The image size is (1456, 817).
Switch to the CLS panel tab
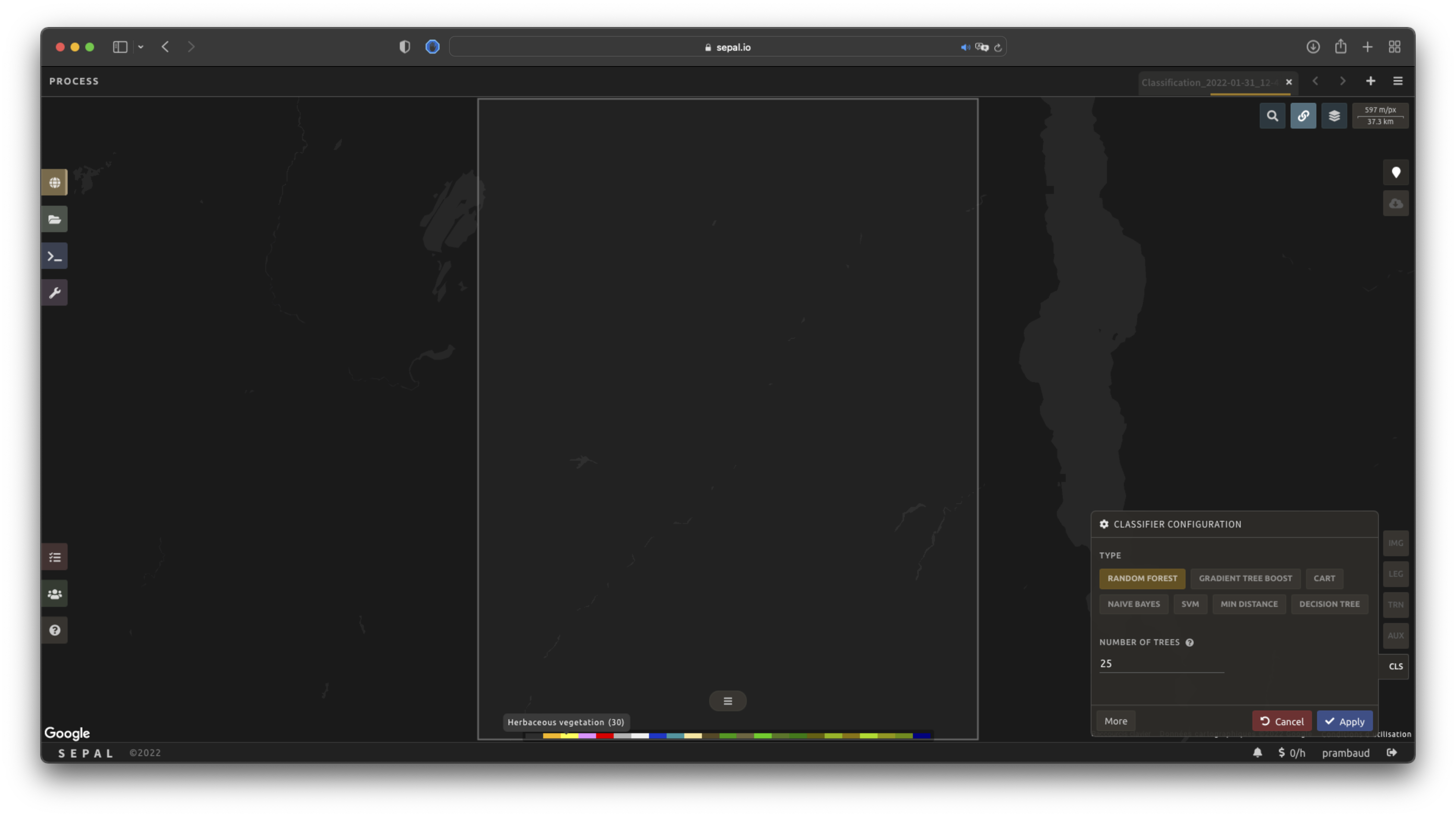(x=1395, y=666)
